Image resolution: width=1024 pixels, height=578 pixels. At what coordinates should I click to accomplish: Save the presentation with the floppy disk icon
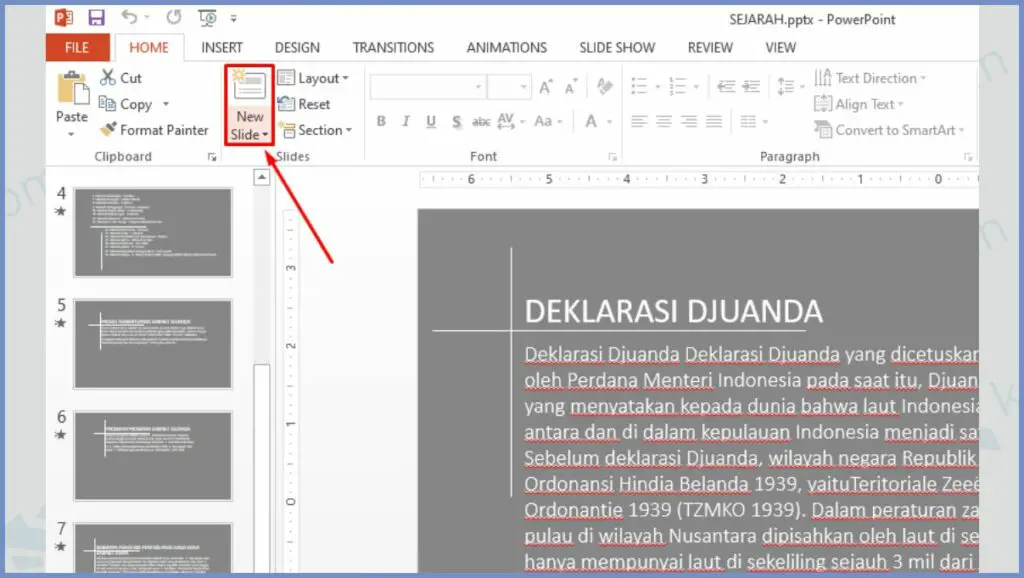pyautogui.click(x=97, y=18)
